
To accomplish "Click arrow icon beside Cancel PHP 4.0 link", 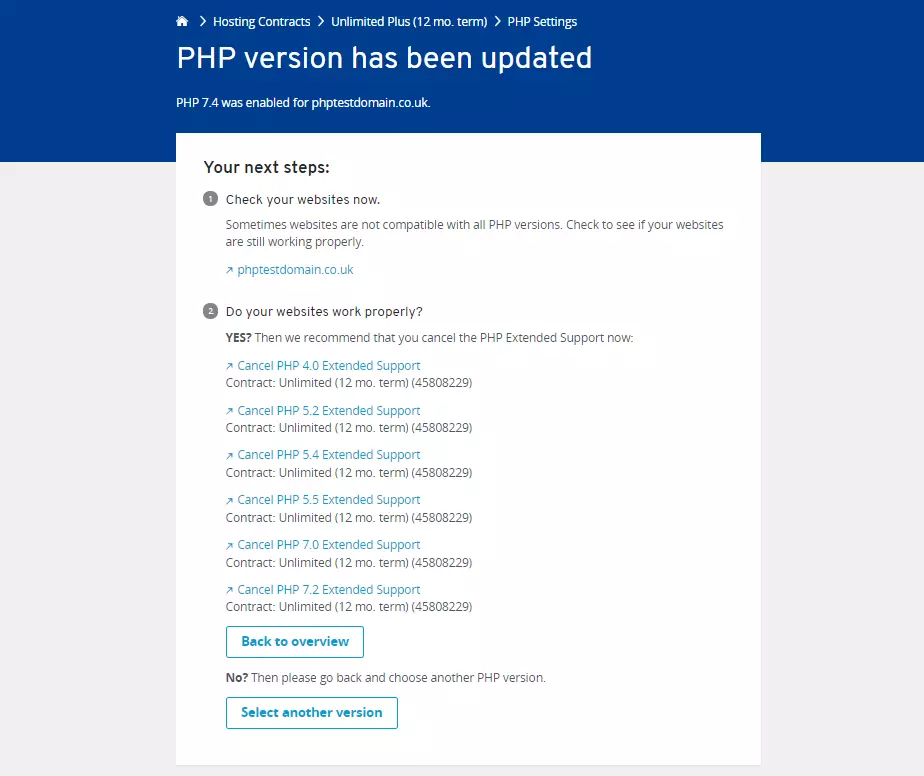I will (x=230, y=366).
